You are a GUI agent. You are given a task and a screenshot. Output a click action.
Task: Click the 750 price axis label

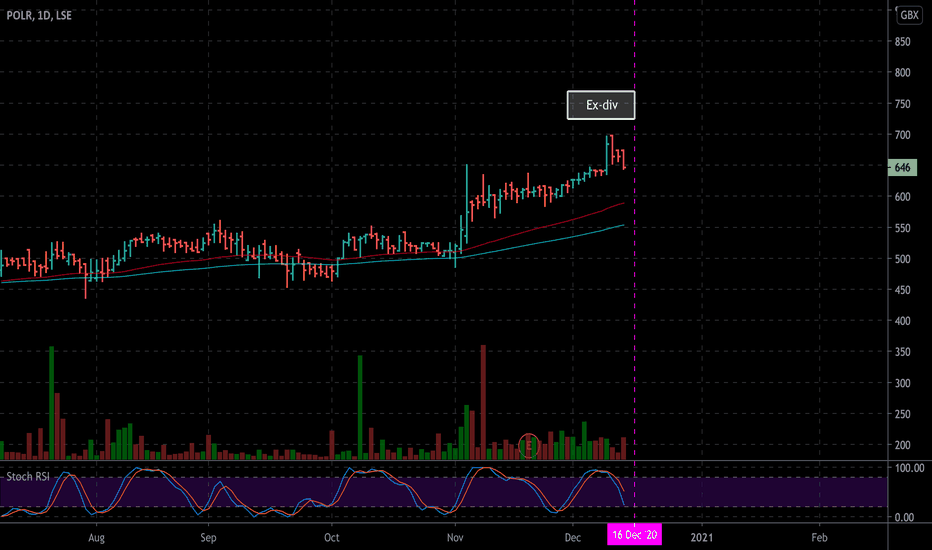902,104
